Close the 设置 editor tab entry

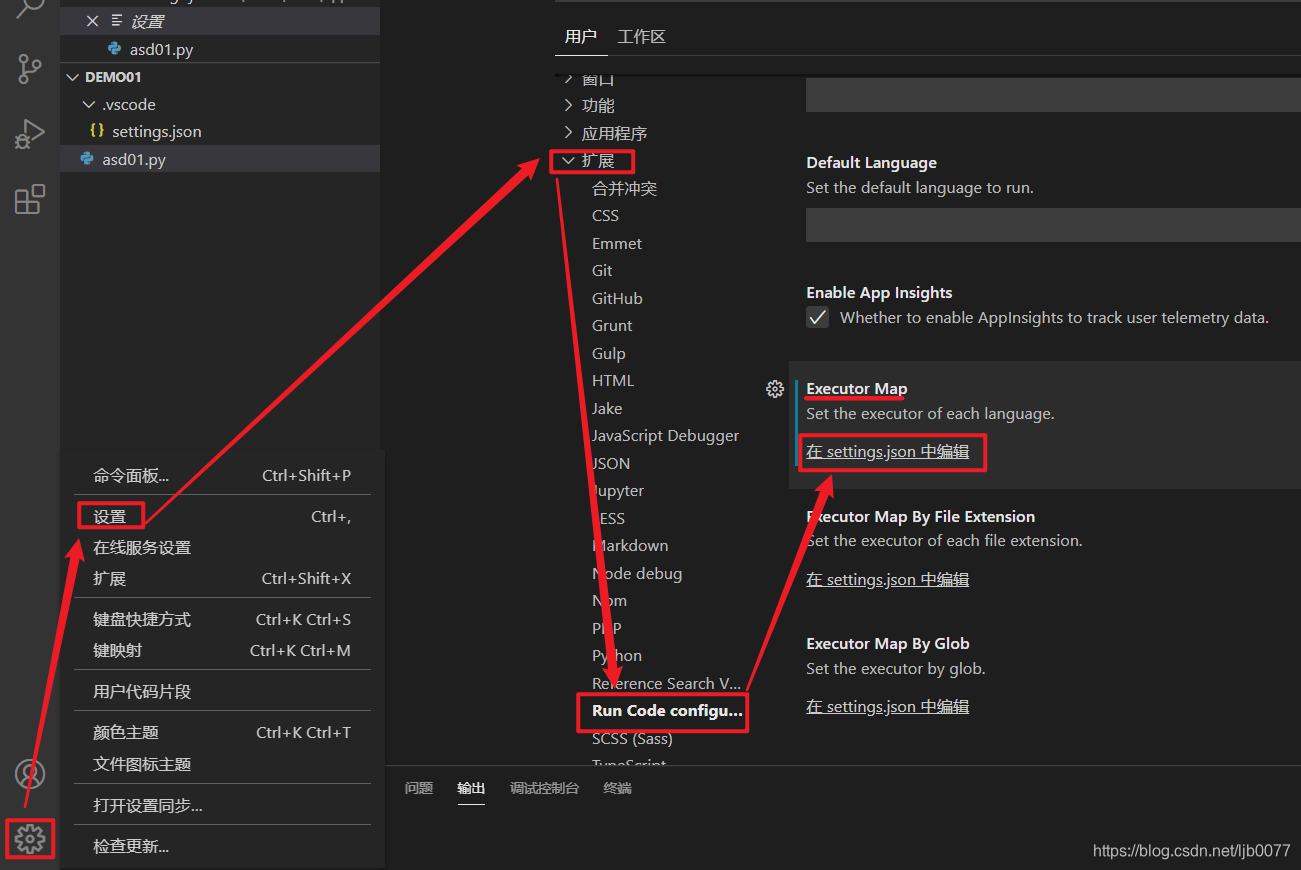[x=92, y=21]
